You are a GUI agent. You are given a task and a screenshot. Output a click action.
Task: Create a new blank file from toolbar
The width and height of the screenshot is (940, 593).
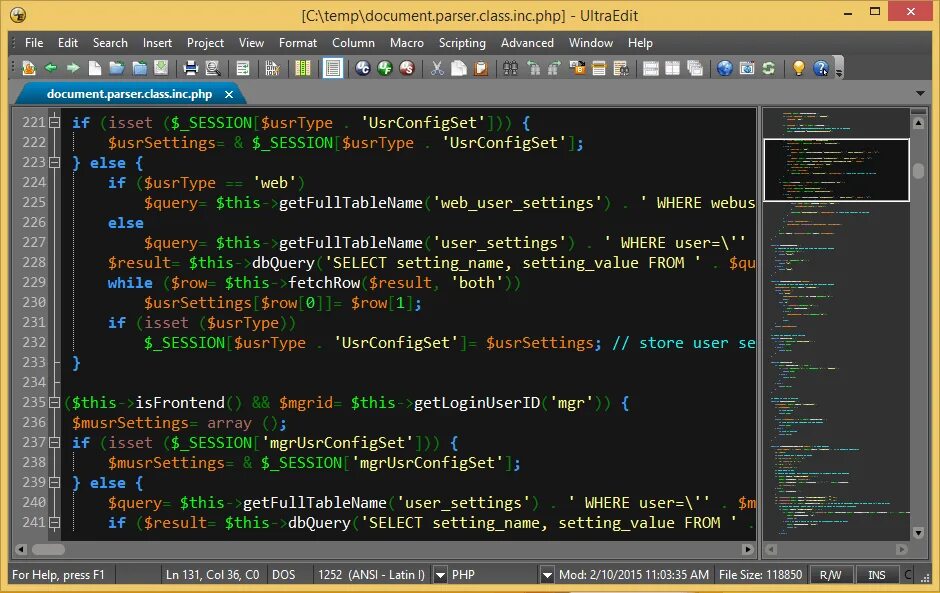[x=95, y=68]
